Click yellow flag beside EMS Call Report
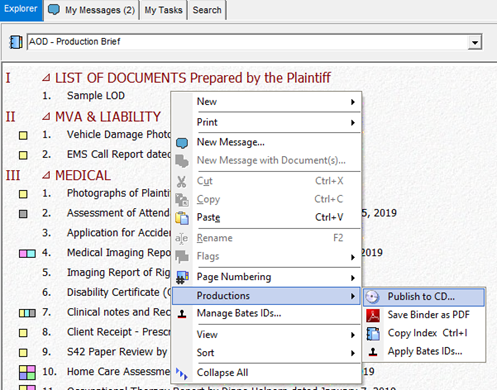 (x=23, y=155)
